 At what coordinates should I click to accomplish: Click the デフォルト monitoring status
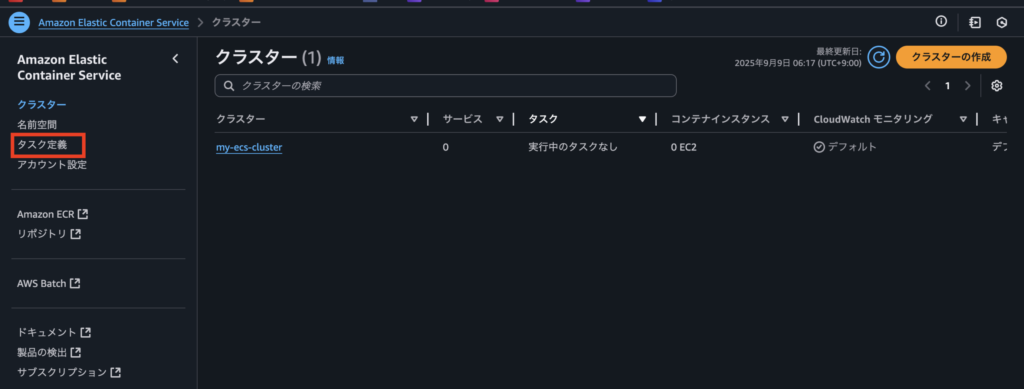(x=845, y=148)
